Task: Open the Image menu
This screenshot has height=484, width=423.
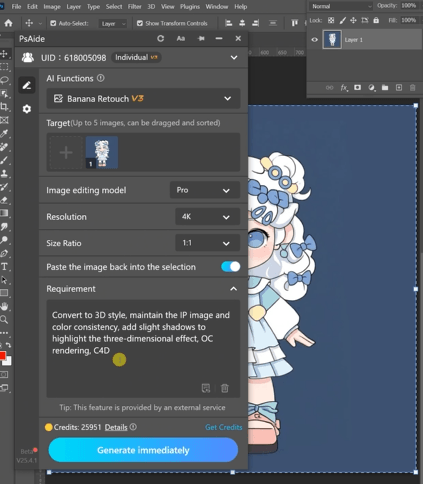Action: point(52,6)
